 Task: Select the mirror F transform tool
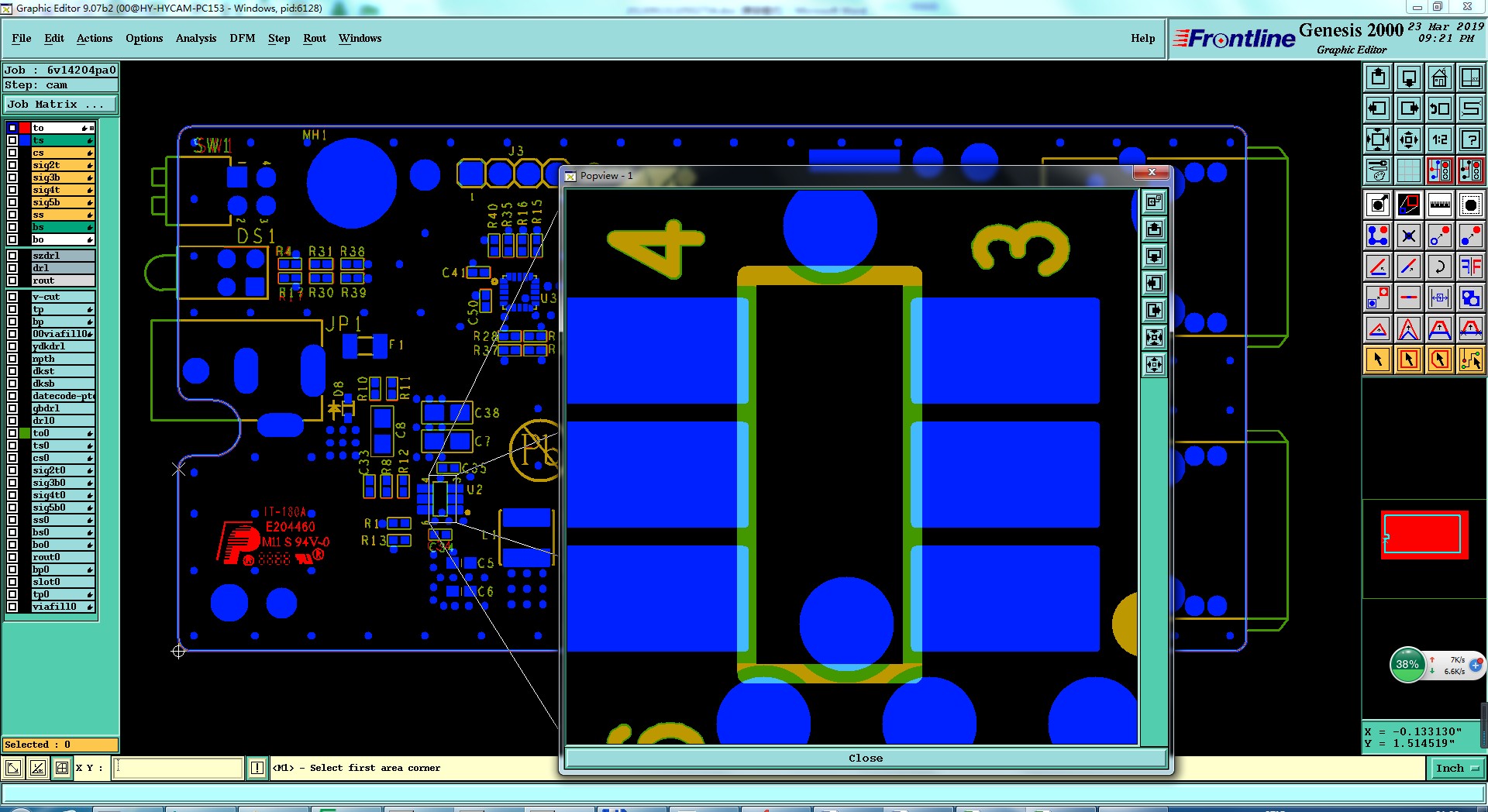click(x=1470, y=267)
